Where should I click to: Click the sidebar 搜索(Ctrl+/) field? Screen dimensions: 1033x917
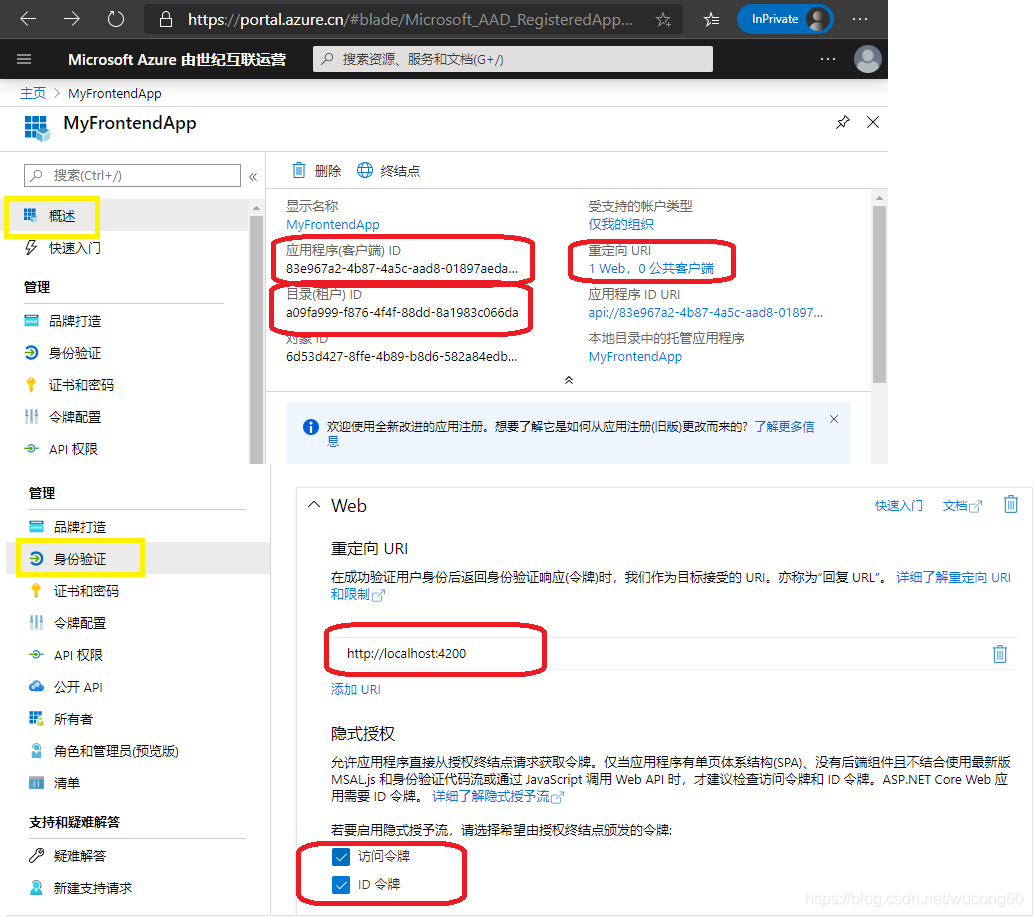point(132,175)
